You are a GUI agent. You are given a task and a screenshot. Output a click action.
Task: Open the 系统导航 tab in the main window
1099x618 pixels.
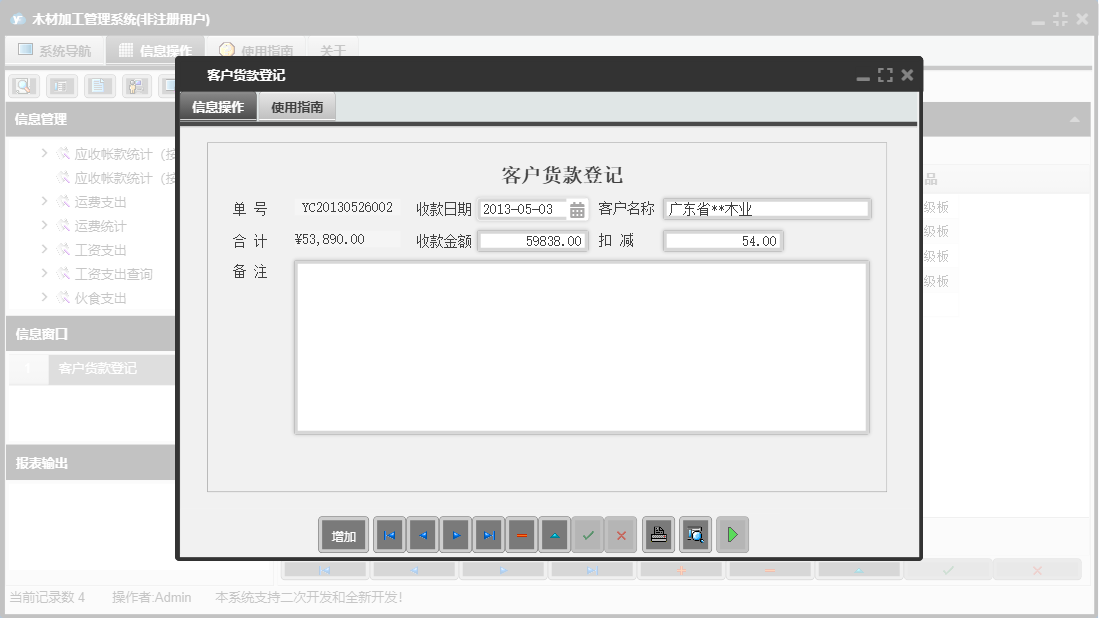tap(55, 50)
